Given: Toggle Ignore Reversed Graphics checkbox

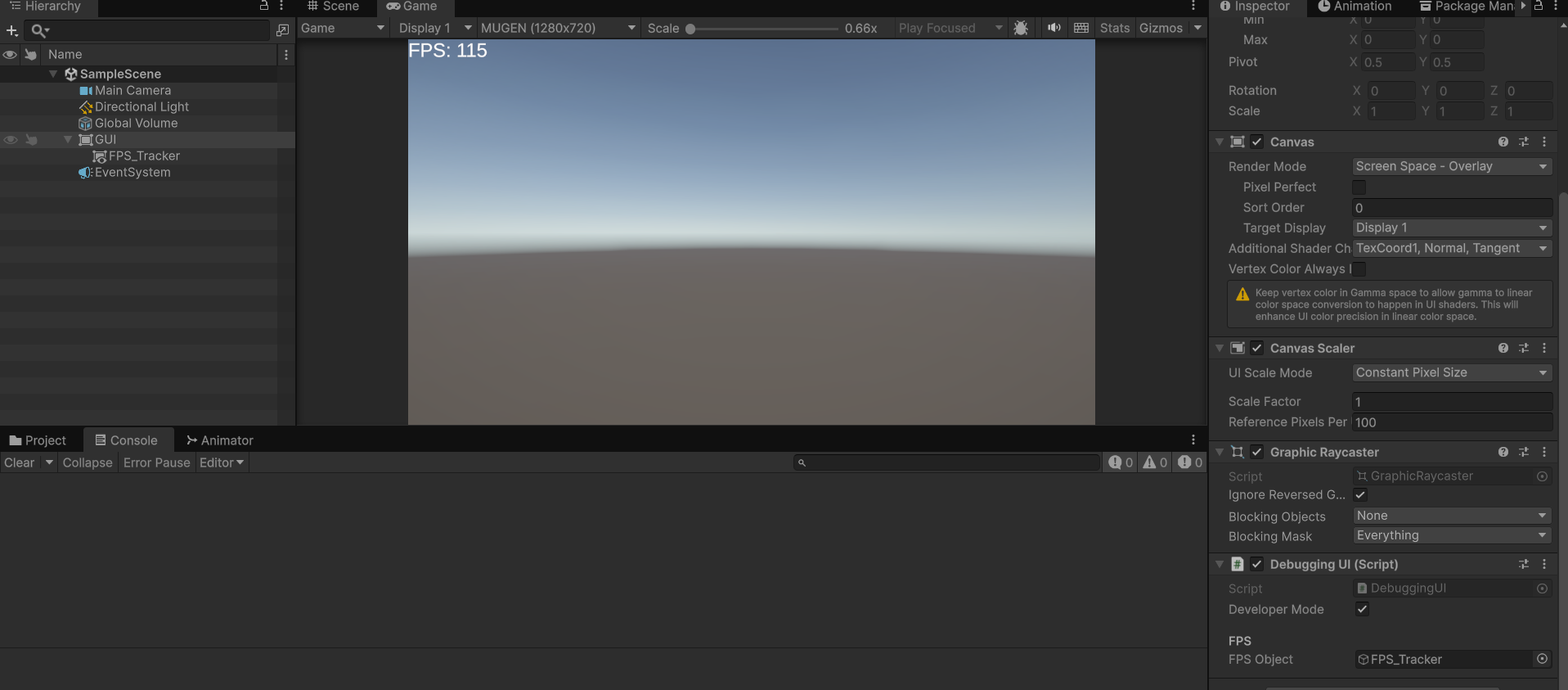Looking at the screenshot, I should tap(1360, 495).
